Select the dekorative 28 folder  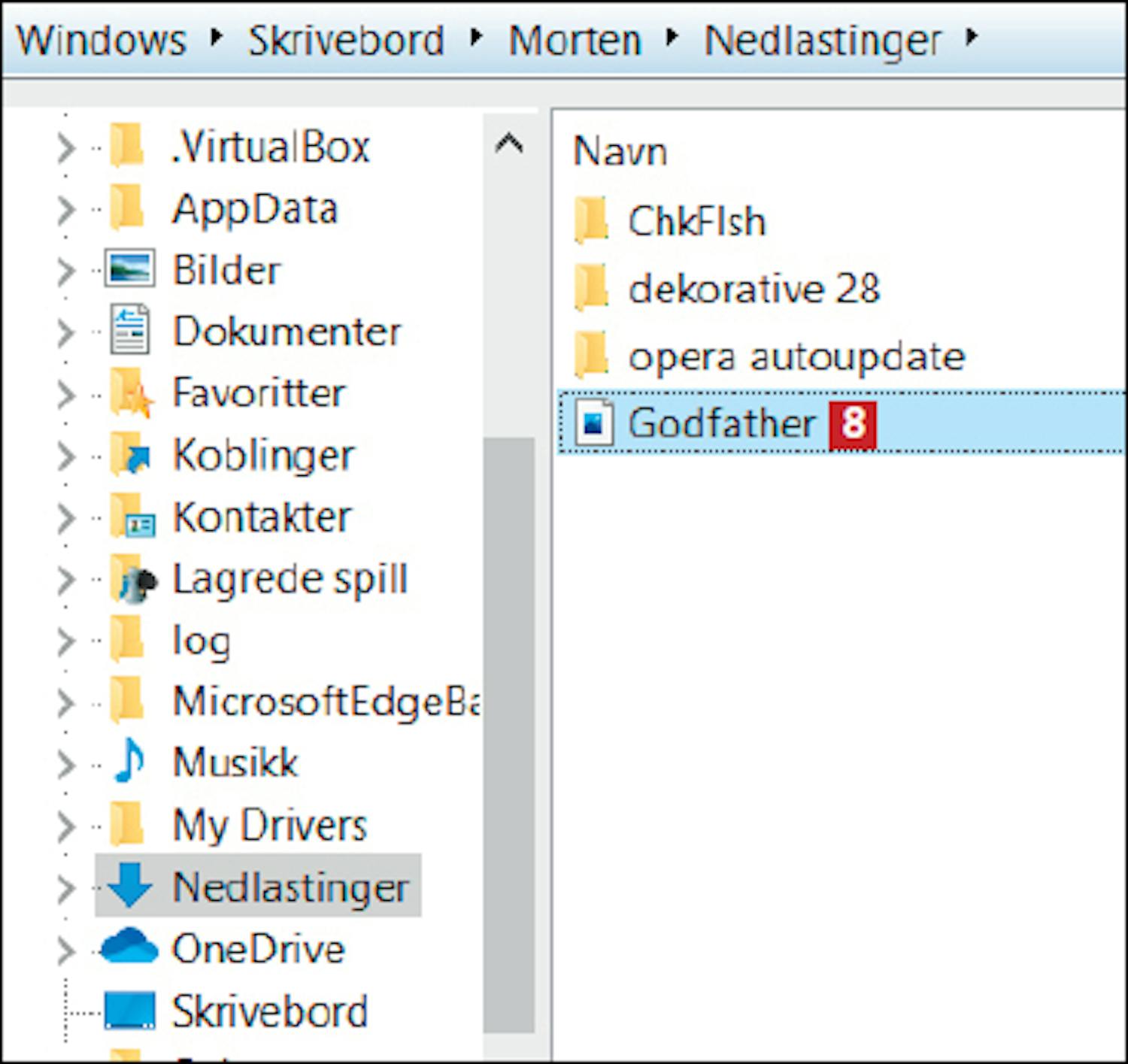tap(754, 288)
